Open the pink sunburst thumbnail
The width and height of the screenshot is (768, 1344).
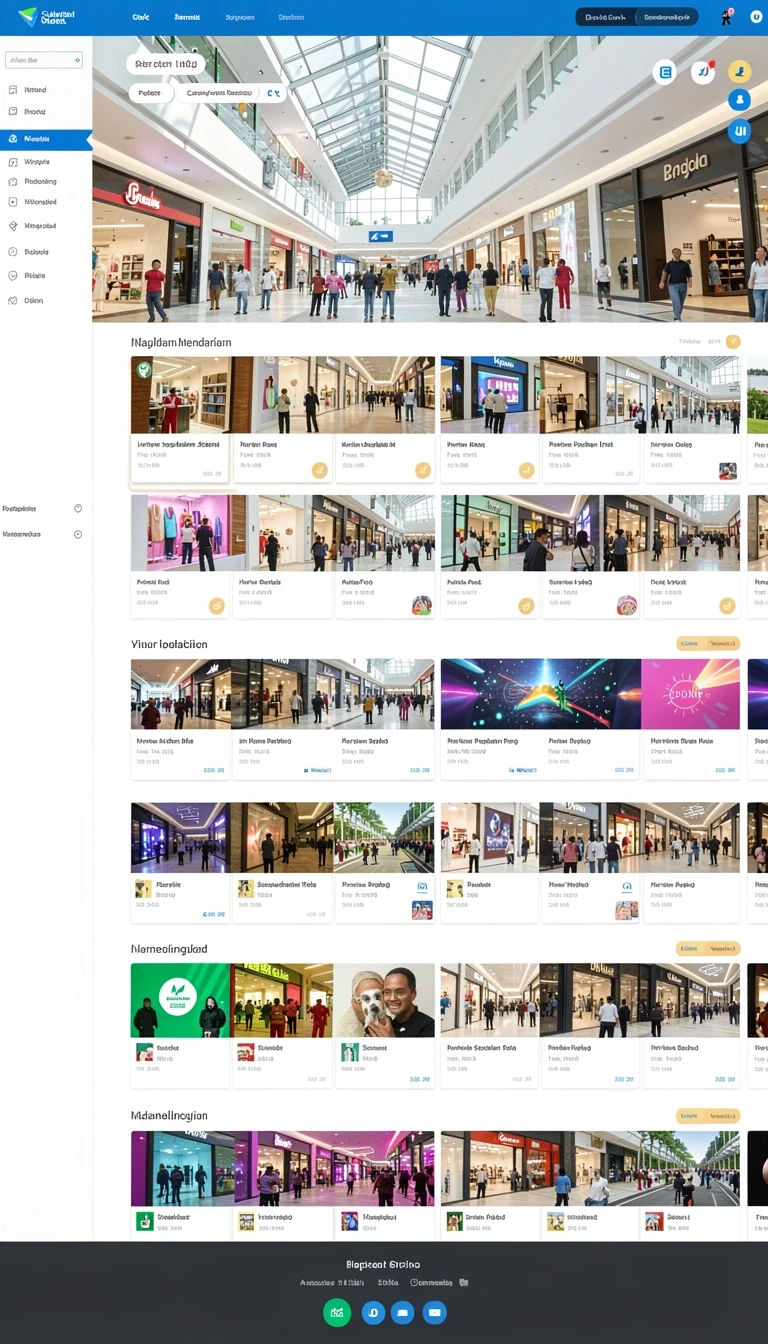691,694
